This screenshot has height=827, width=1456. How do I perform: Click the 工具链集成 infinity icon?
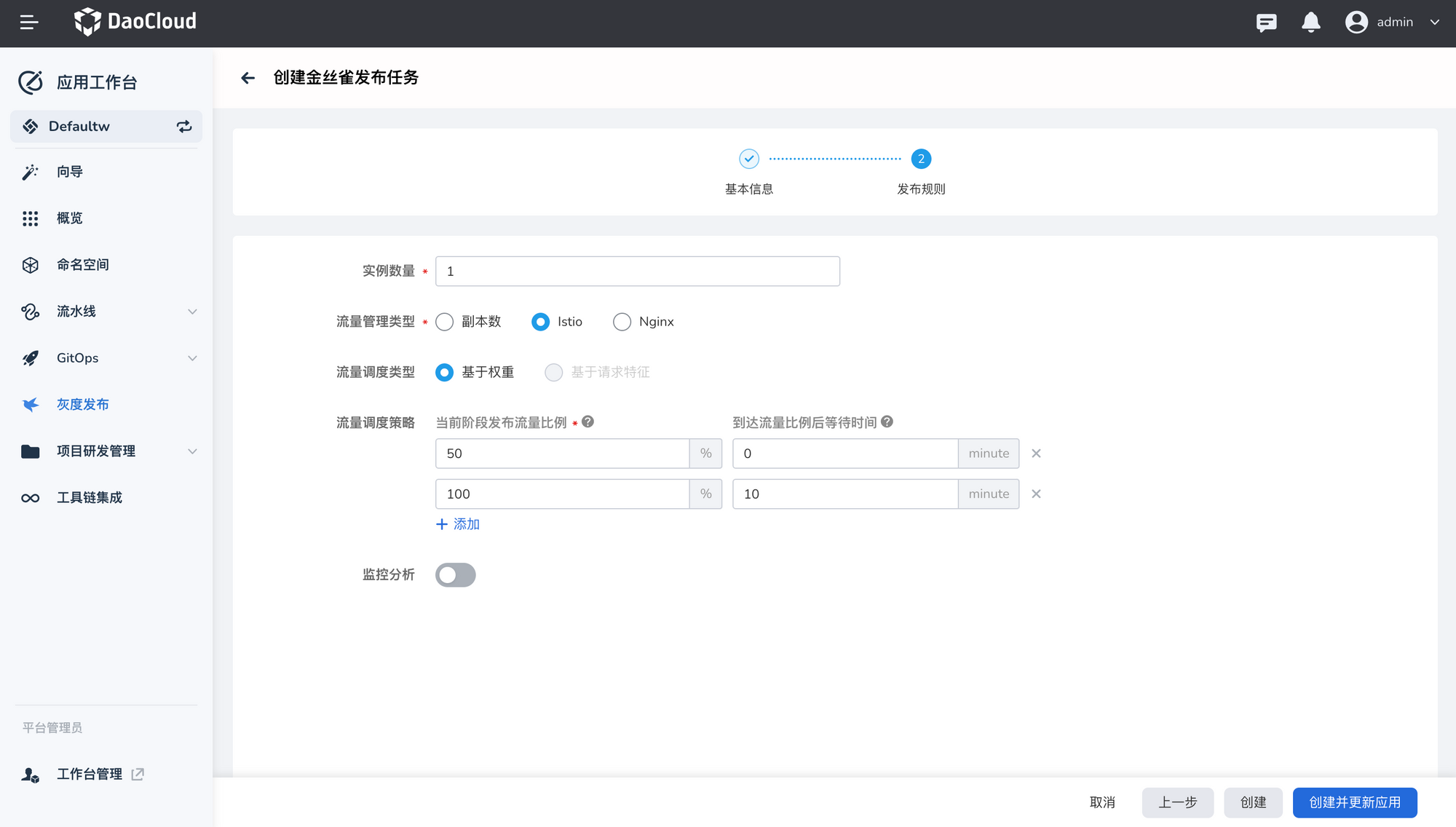click(31, 498)
